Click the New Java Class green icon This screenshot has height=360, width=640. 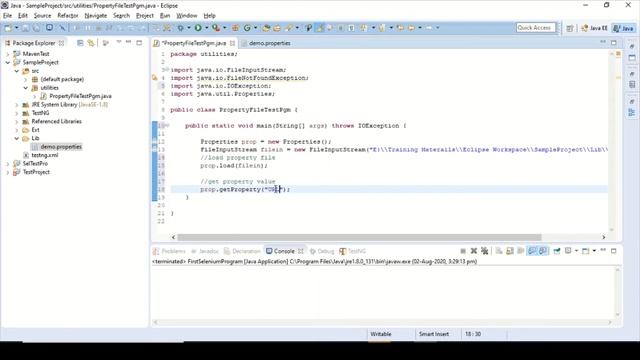[x=247, y=28]
